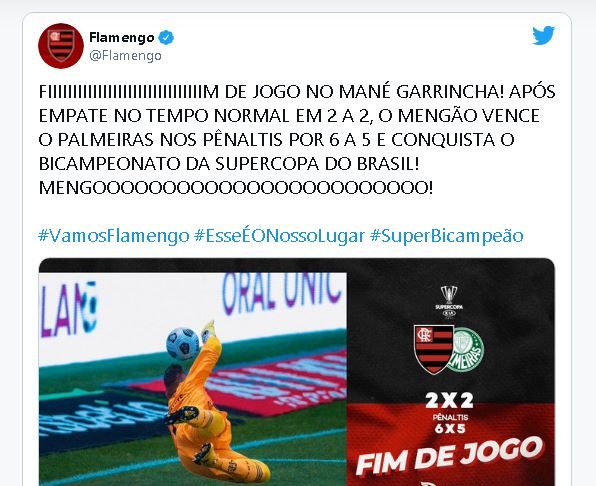Viewport: 596px width, 486px height.
Task: Click the BICAMPEONATO DA SUPERCOPA text line
Action: [229, 164]
